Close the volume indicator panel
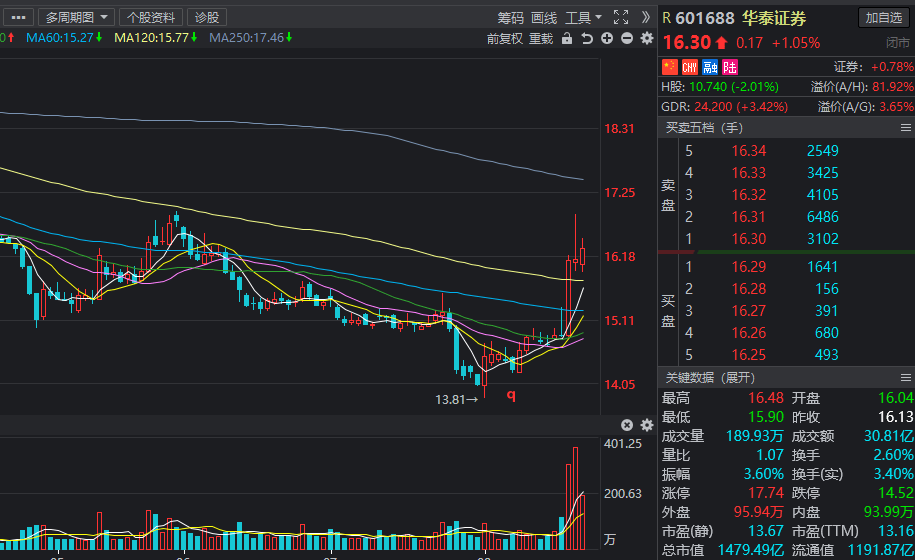 pos(627,425)
